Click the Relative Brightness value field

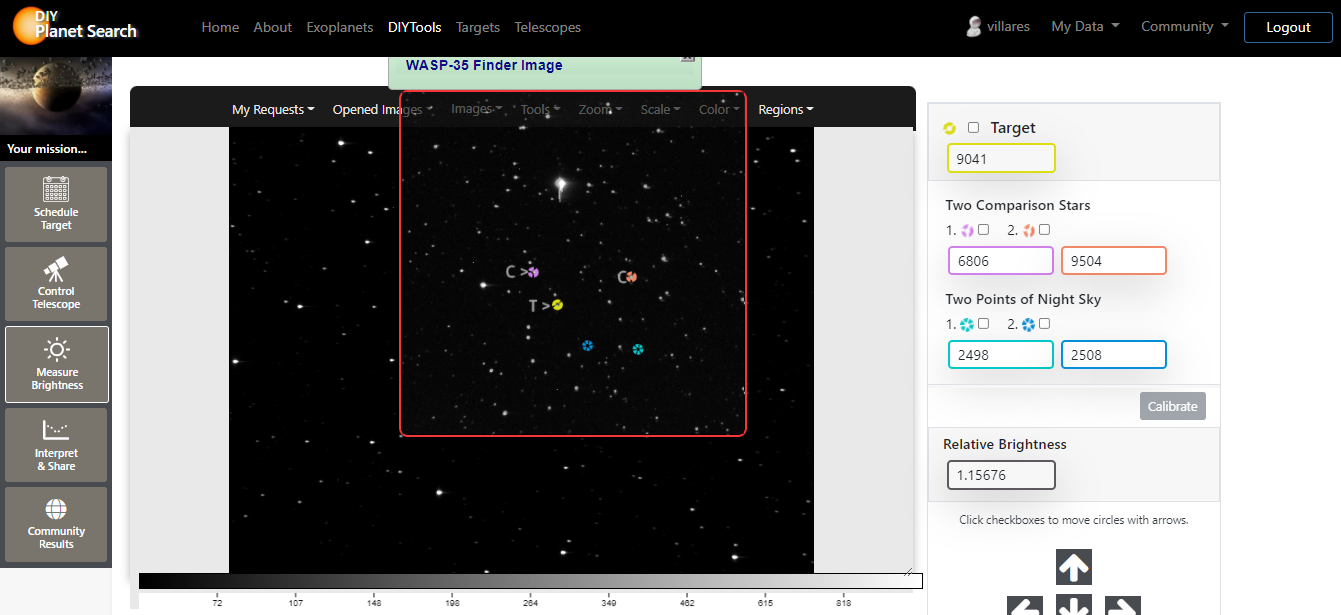click(1001, 475)
